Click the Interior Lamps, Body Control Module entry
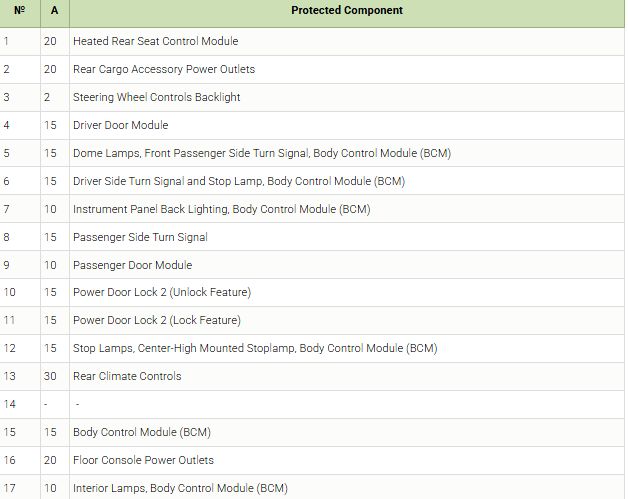 pyautogui.click(x=180, y=488)
